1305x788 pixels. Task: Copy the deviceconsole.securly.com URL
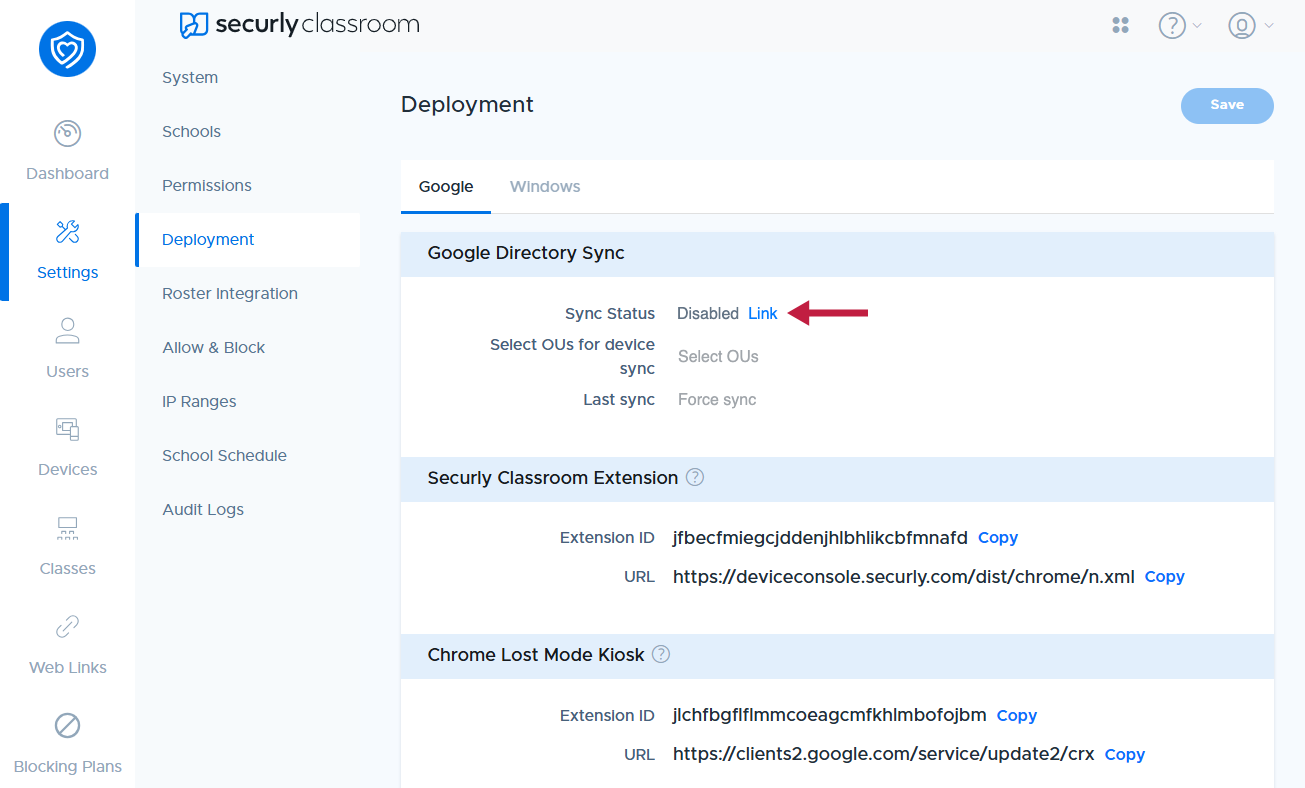[1164, 576]
